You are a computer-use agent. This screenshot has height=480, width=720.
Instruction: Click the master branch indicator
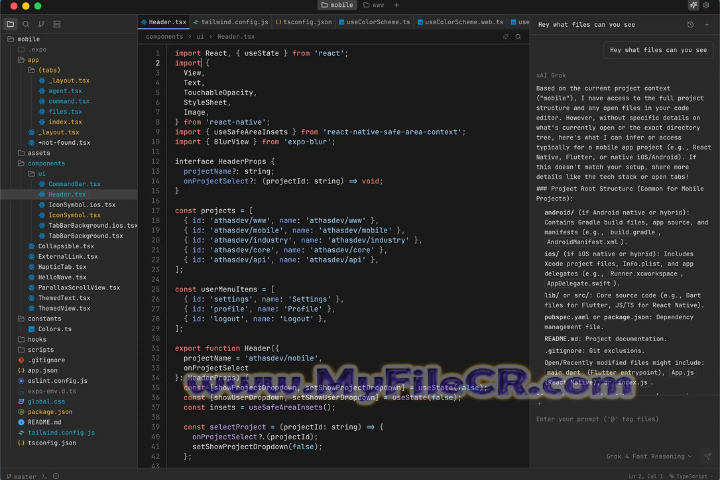click(x=21, y=476)
